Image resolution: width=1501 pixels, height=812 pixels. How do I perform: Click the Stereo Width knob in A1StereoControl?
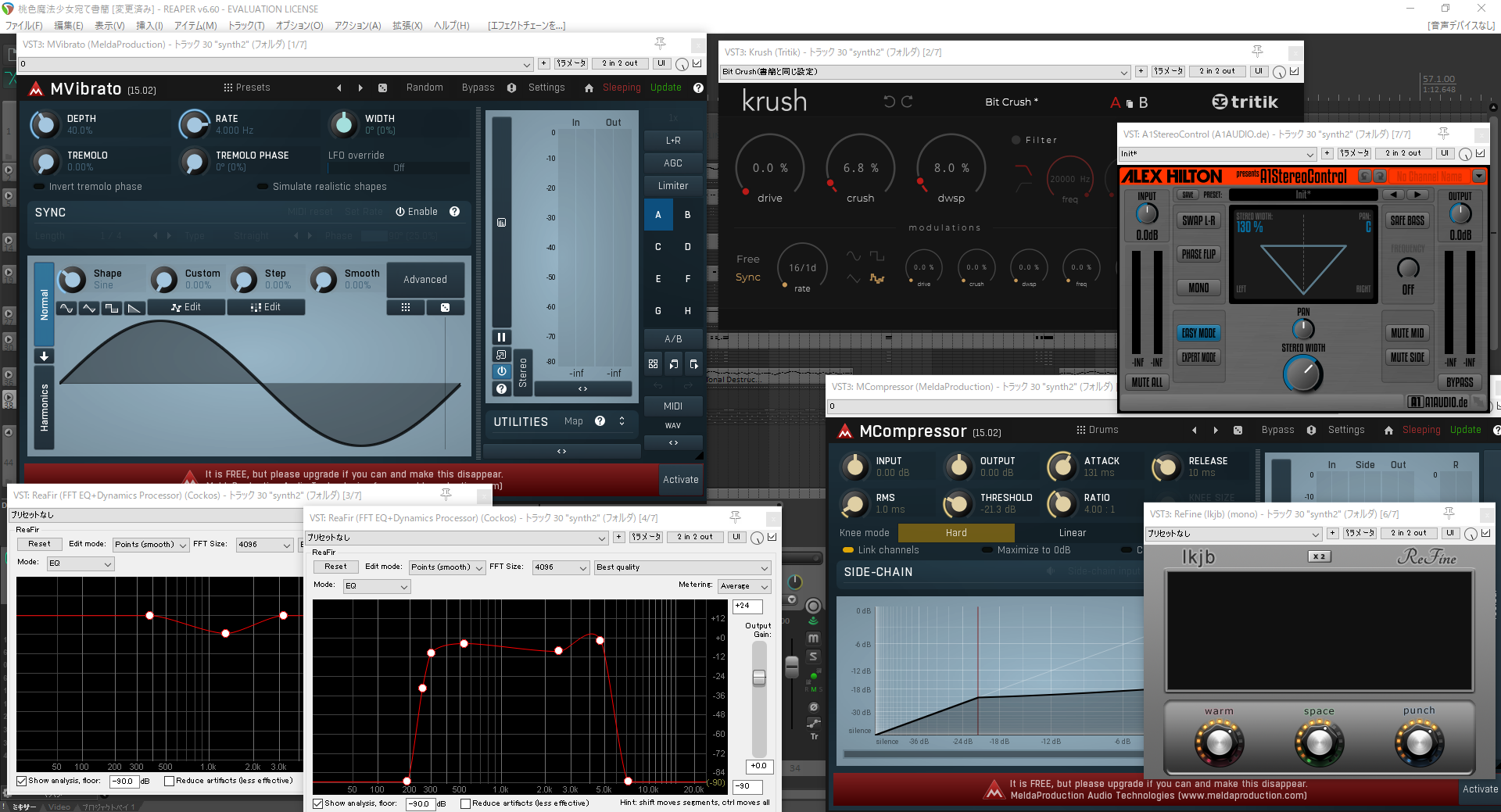pyautogui.click(x=1302, y=374)
